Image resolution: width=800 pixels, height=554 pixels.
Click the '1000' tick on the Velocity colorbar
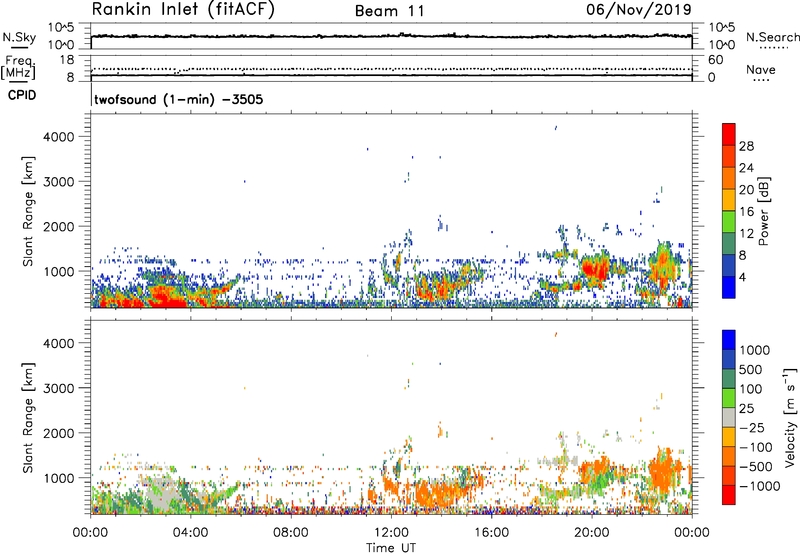[754, 350]
